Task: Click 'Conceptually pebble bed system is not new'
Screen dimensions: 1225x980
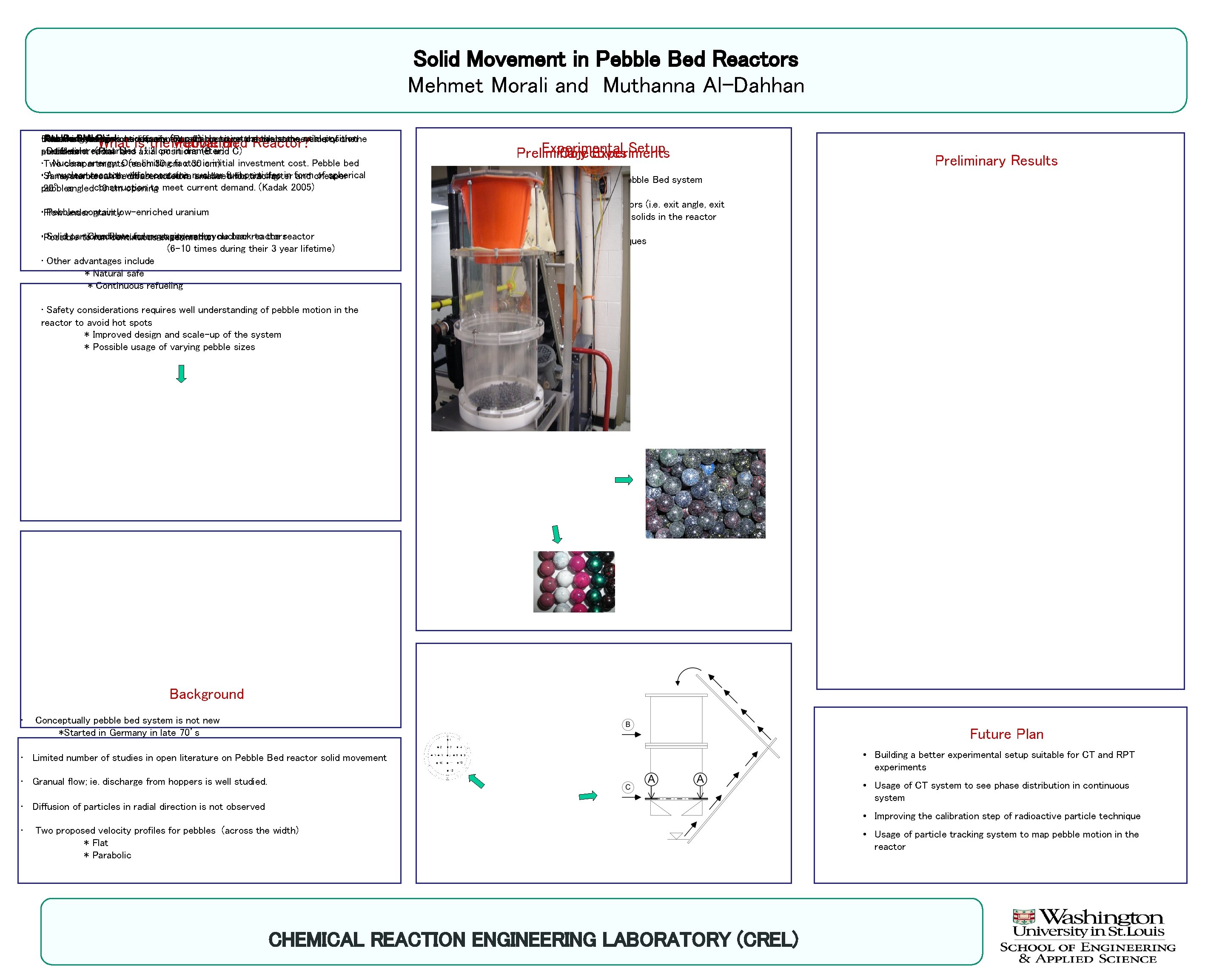Action: [127, 721]
